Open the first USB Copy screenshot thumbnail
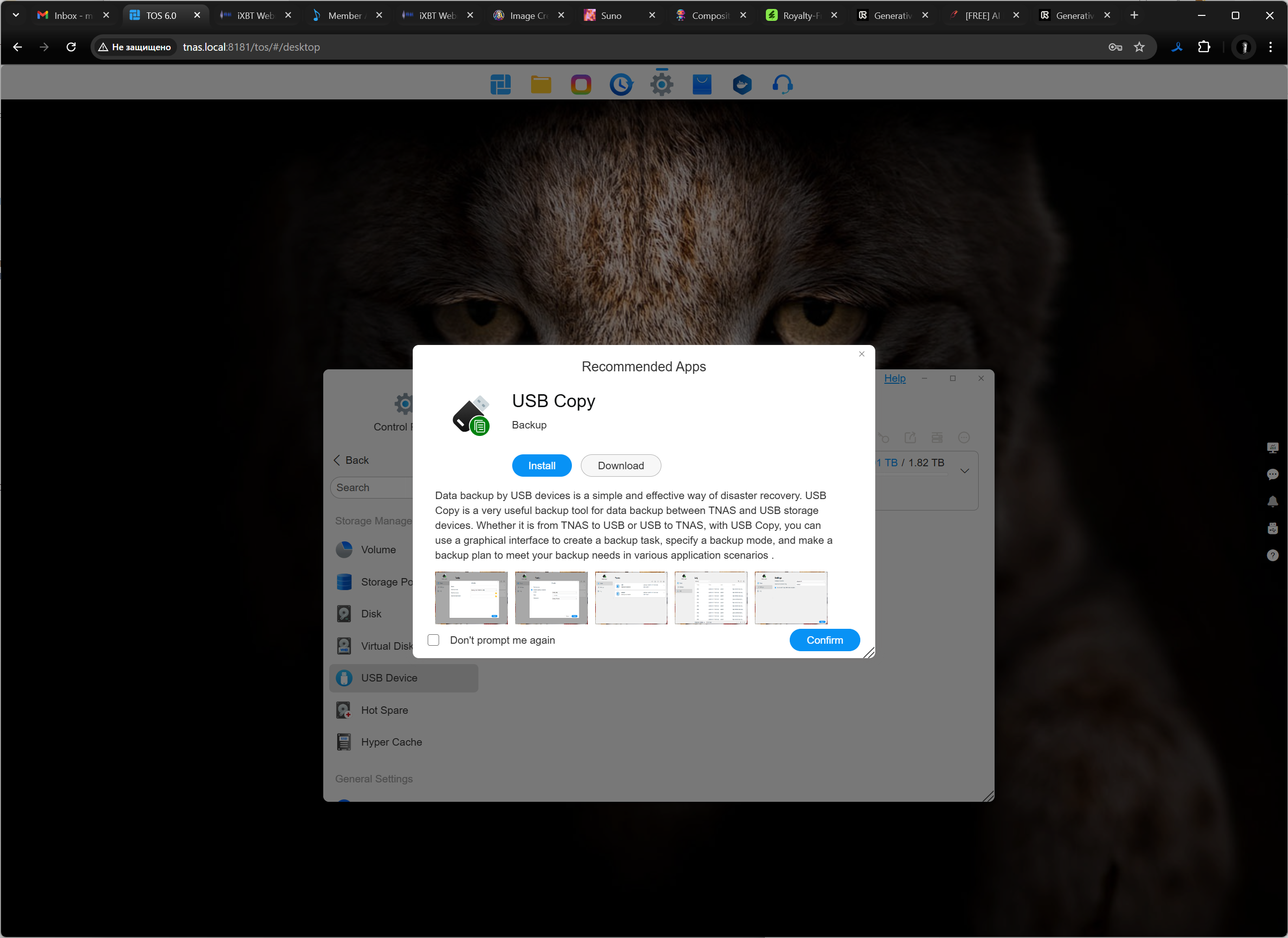 click(471, 598)
